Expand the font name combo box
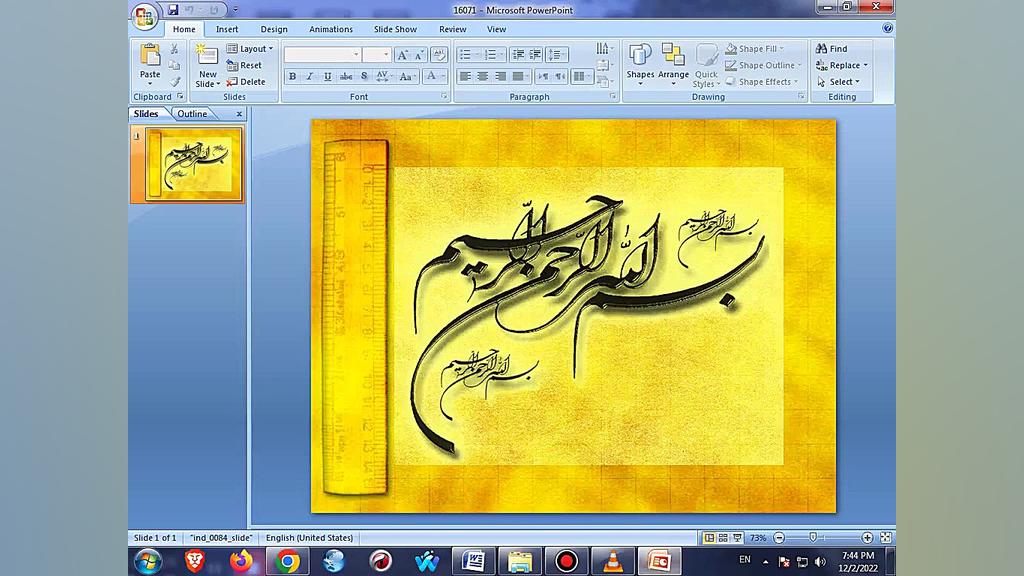Image resolution: width=1024 pixels, height=576 pixels. pos(356,55)
